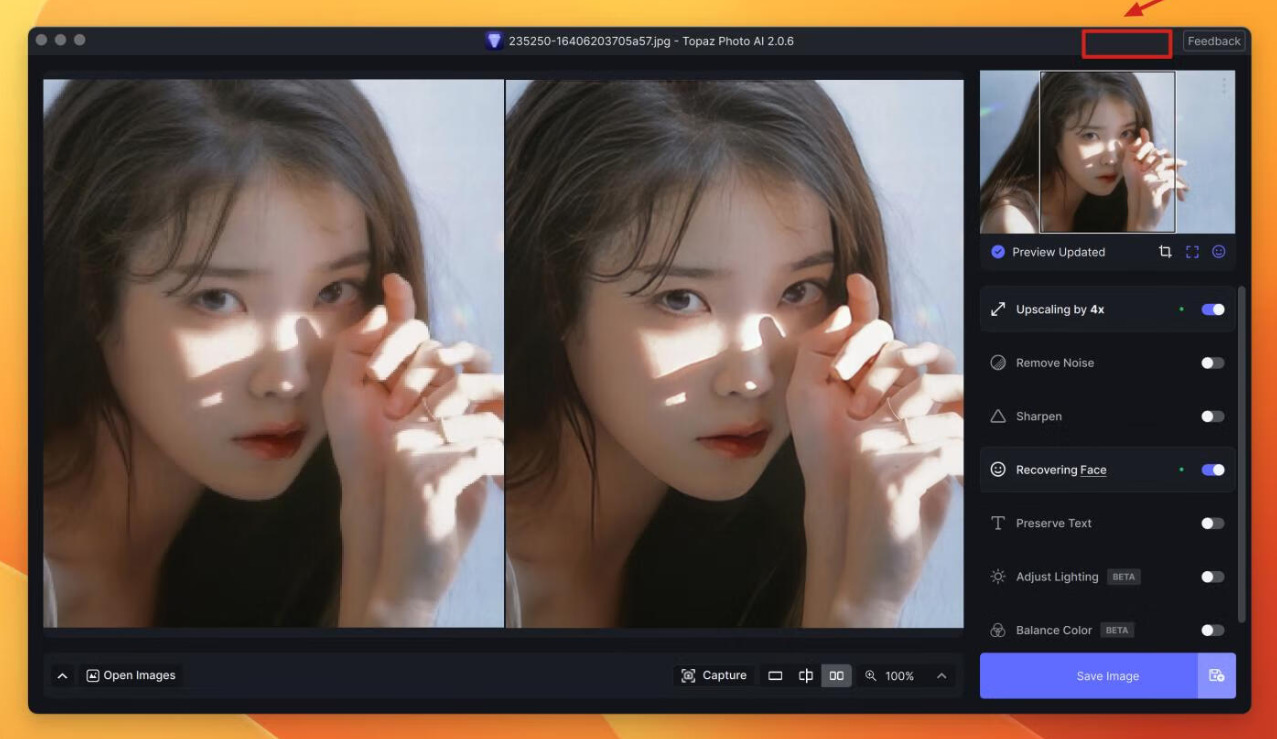The width and height of the screenshot is (1277, 739).
Task: Click the Topaz logo in the title bar
Action: [494, 41]
